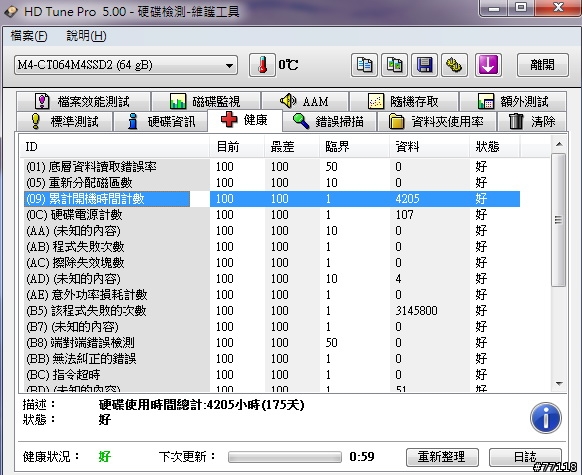The width and height of the screenshot is (582, 475).
Task: Click the 目前 column header
Action: click(237, 147)
